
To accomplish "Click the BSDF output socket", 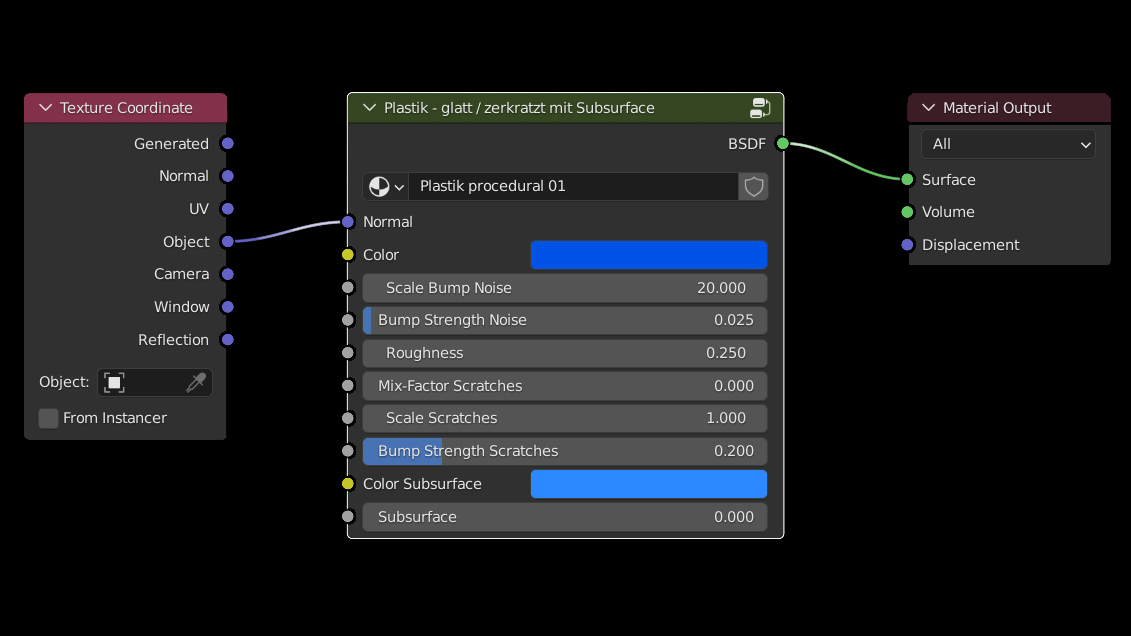I will pyautogui.click(x=783, y=144).
